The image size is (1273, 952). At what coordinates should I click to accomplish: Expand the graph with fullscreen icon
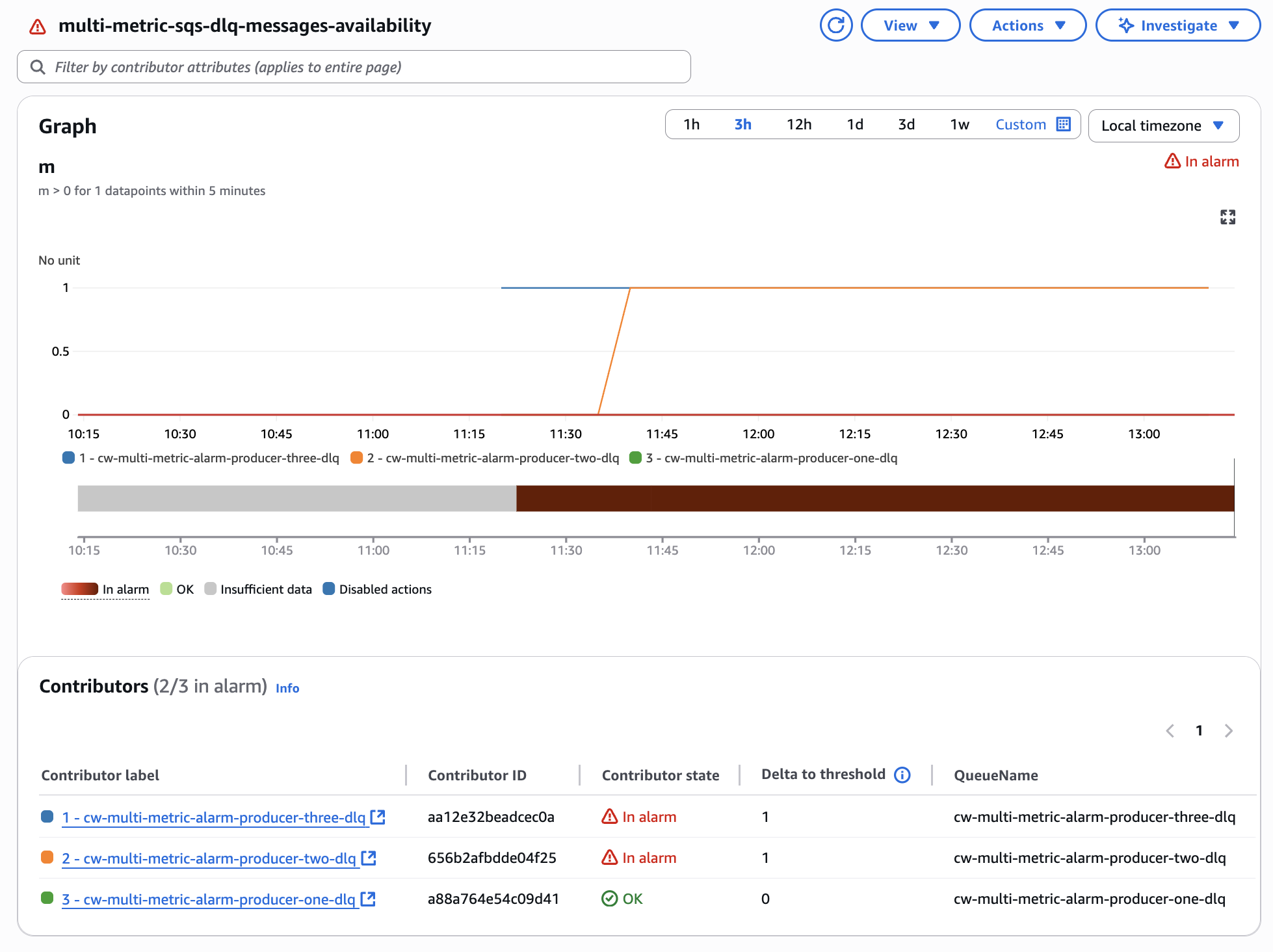(1227, 217)
